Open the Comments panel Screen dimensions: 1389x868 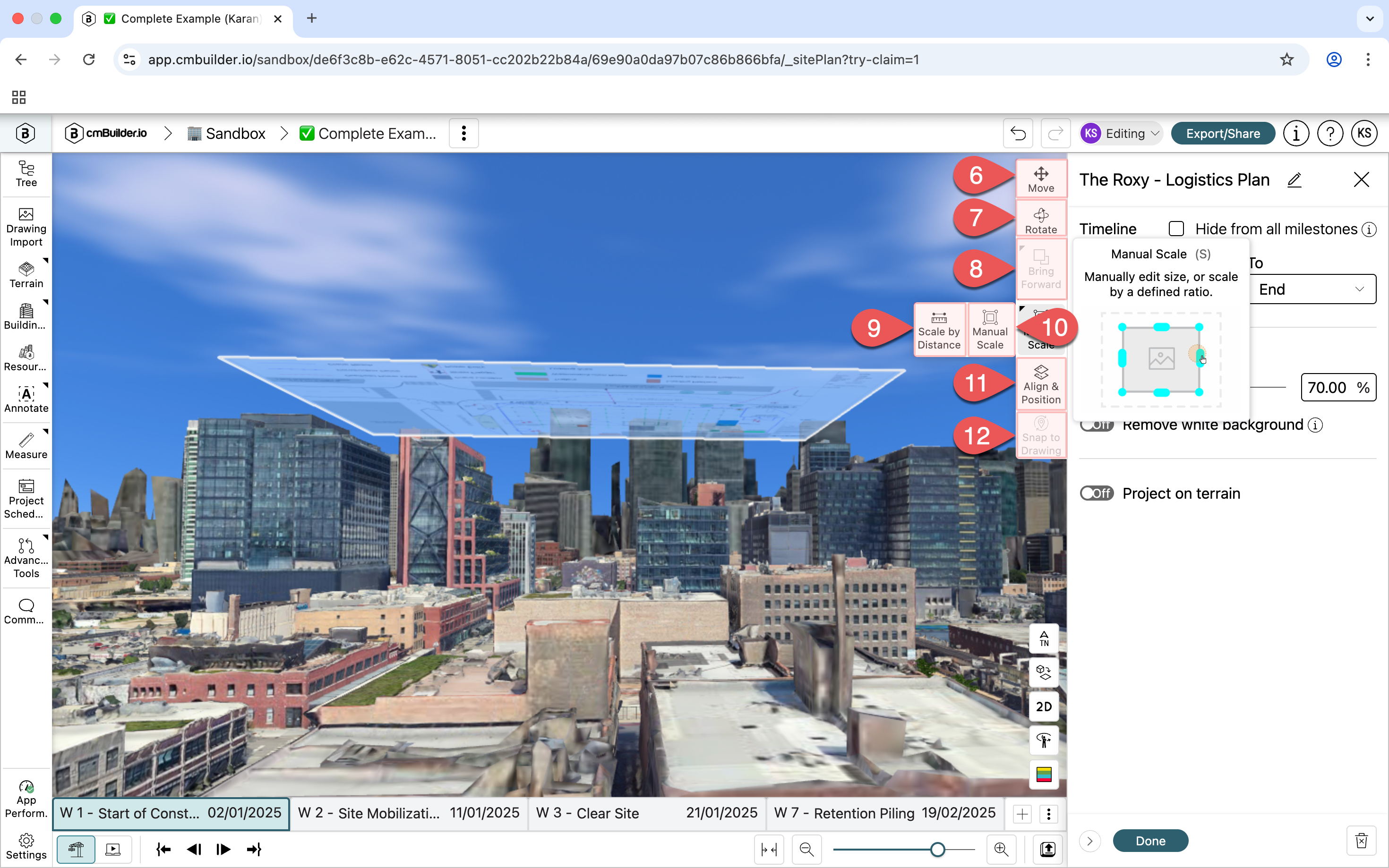click(26, 612)
